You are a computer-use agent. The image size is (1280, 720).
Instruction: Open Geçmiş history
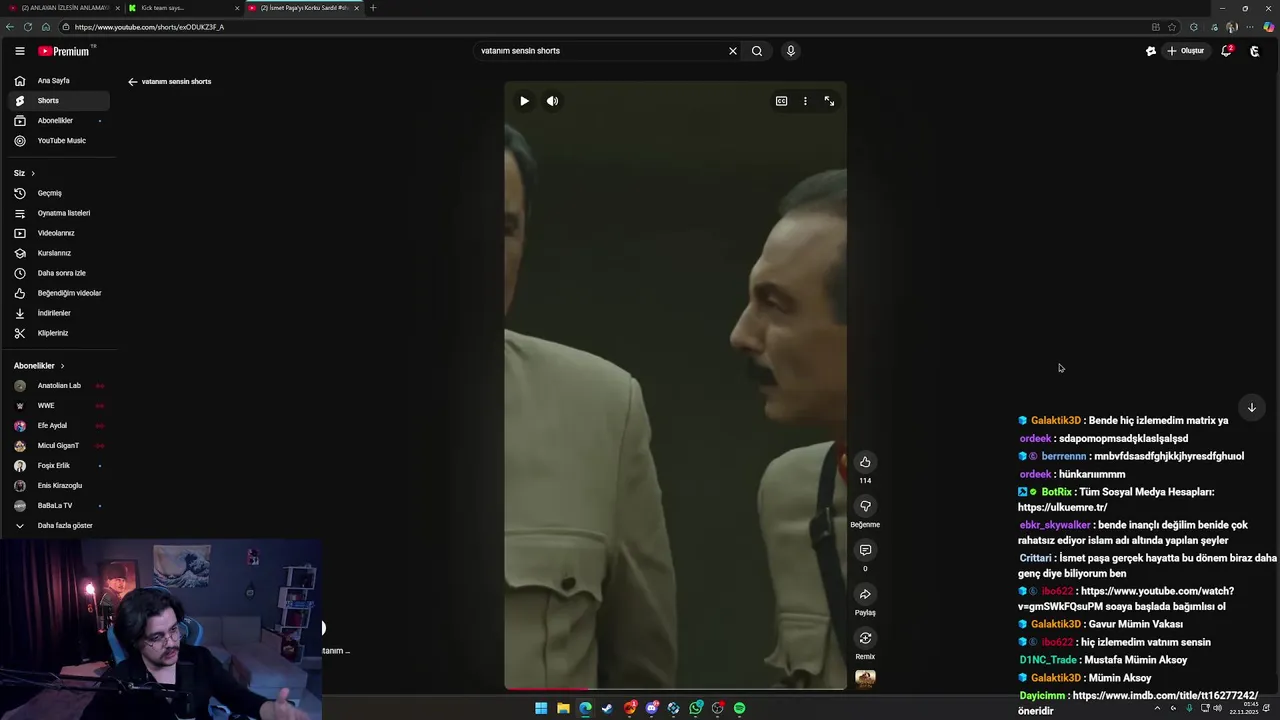60,193
